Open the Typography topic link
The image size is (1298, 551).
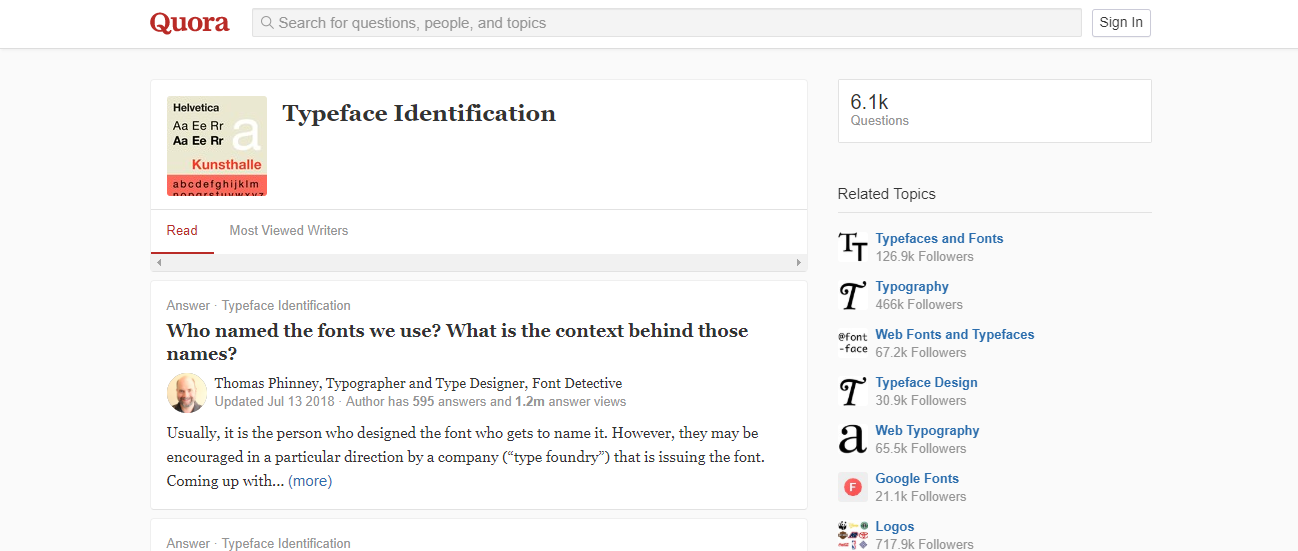(912, 286)
